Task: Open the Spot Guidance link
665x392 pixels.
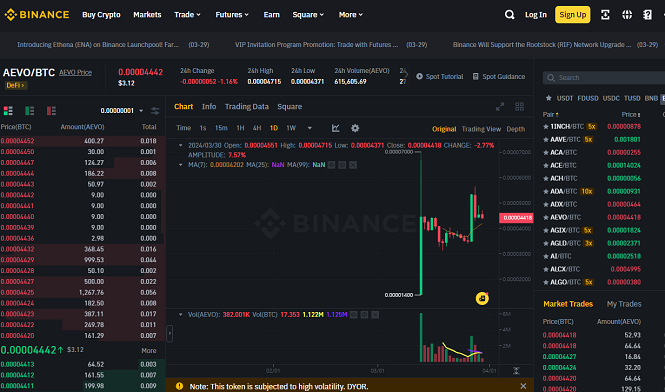Action: pos(499,76)
